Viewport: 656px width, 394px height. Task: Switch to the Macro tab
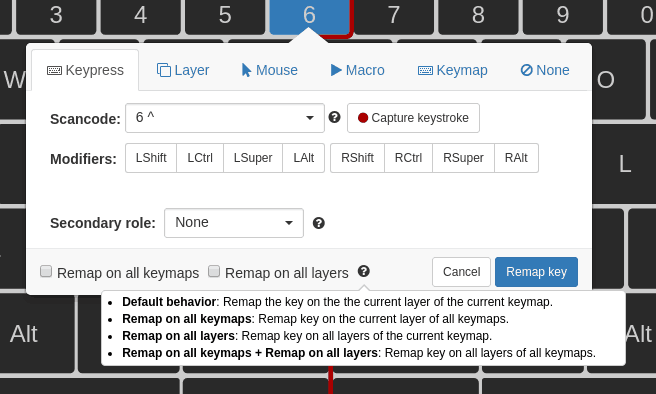click(x=357, y=70)
